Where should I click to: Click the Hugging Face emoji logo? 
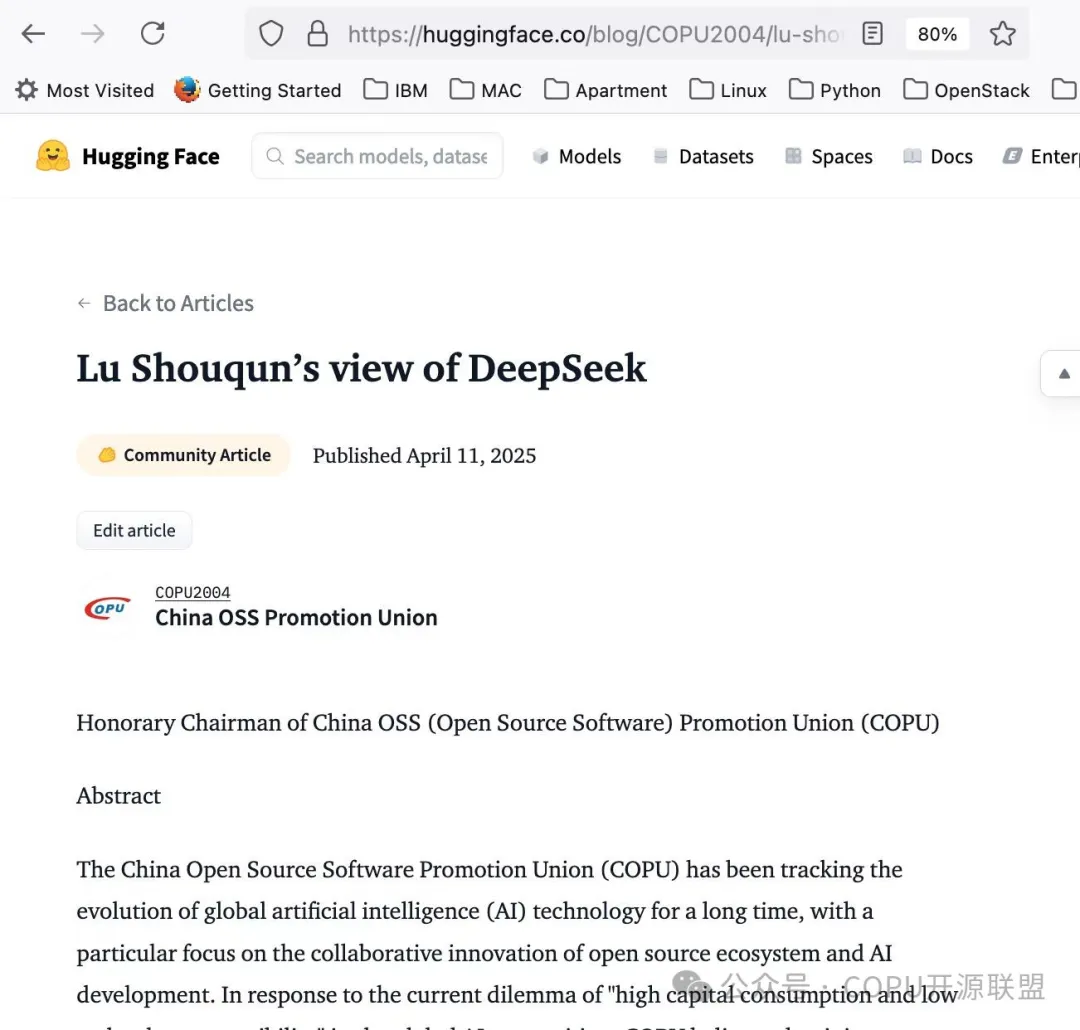(x=53, y=156)
